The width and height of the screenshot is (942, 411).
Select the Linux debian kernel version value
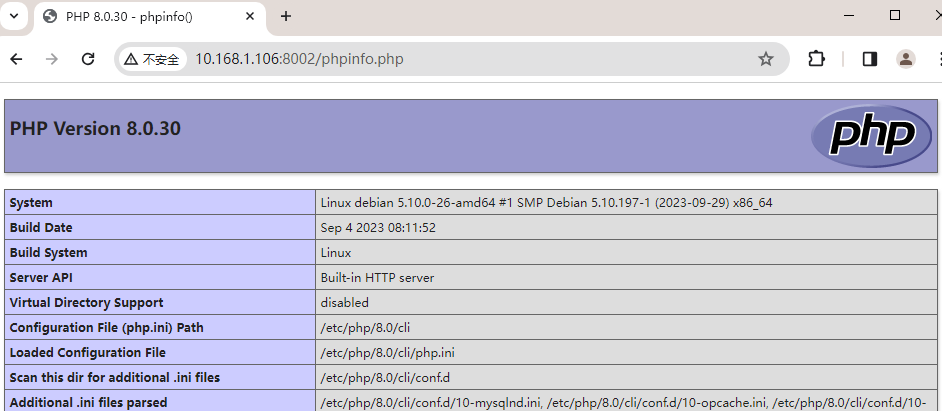[546, 202]
